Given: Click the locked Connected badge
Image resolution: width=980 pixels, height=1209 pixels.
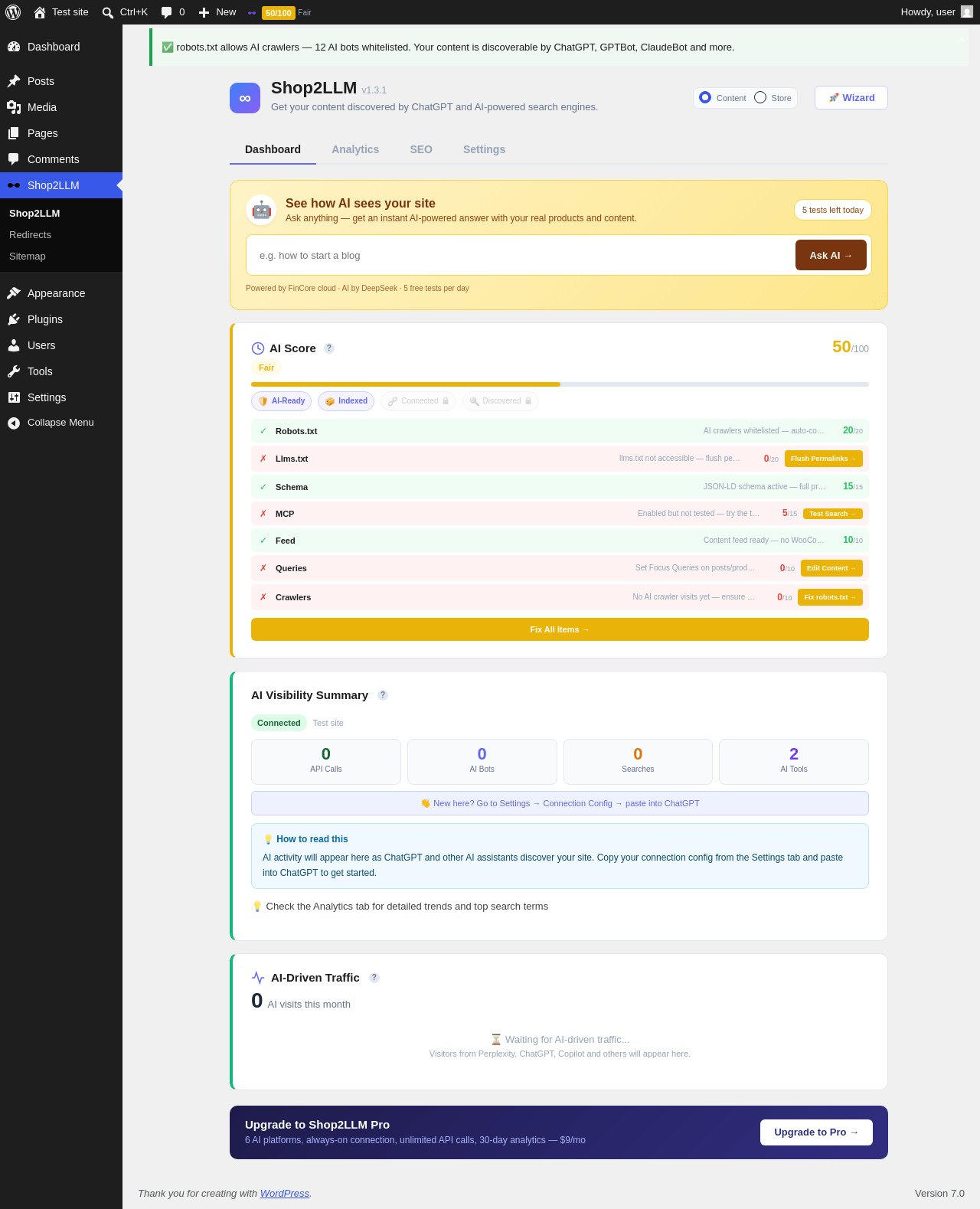Looking at the screenshot, I should [418, 401].
